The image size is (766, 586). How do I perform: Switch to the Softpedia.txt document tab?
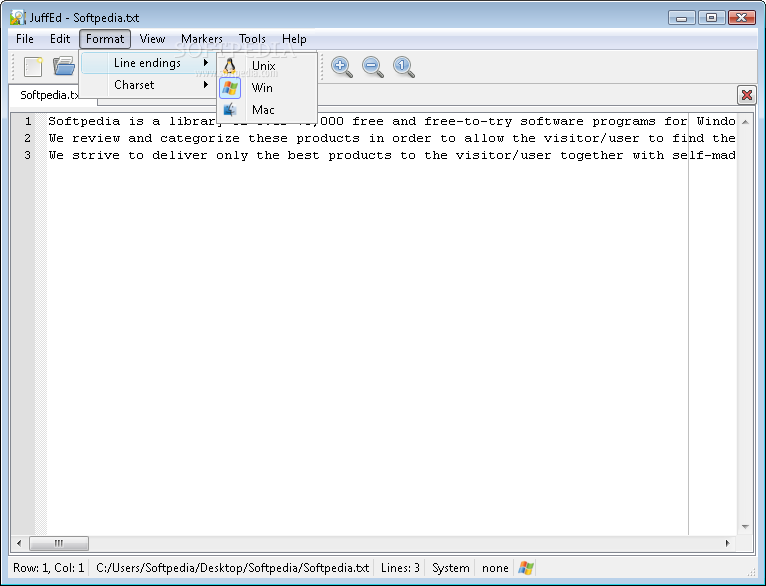pyautogui.click(x=48, y=95)
